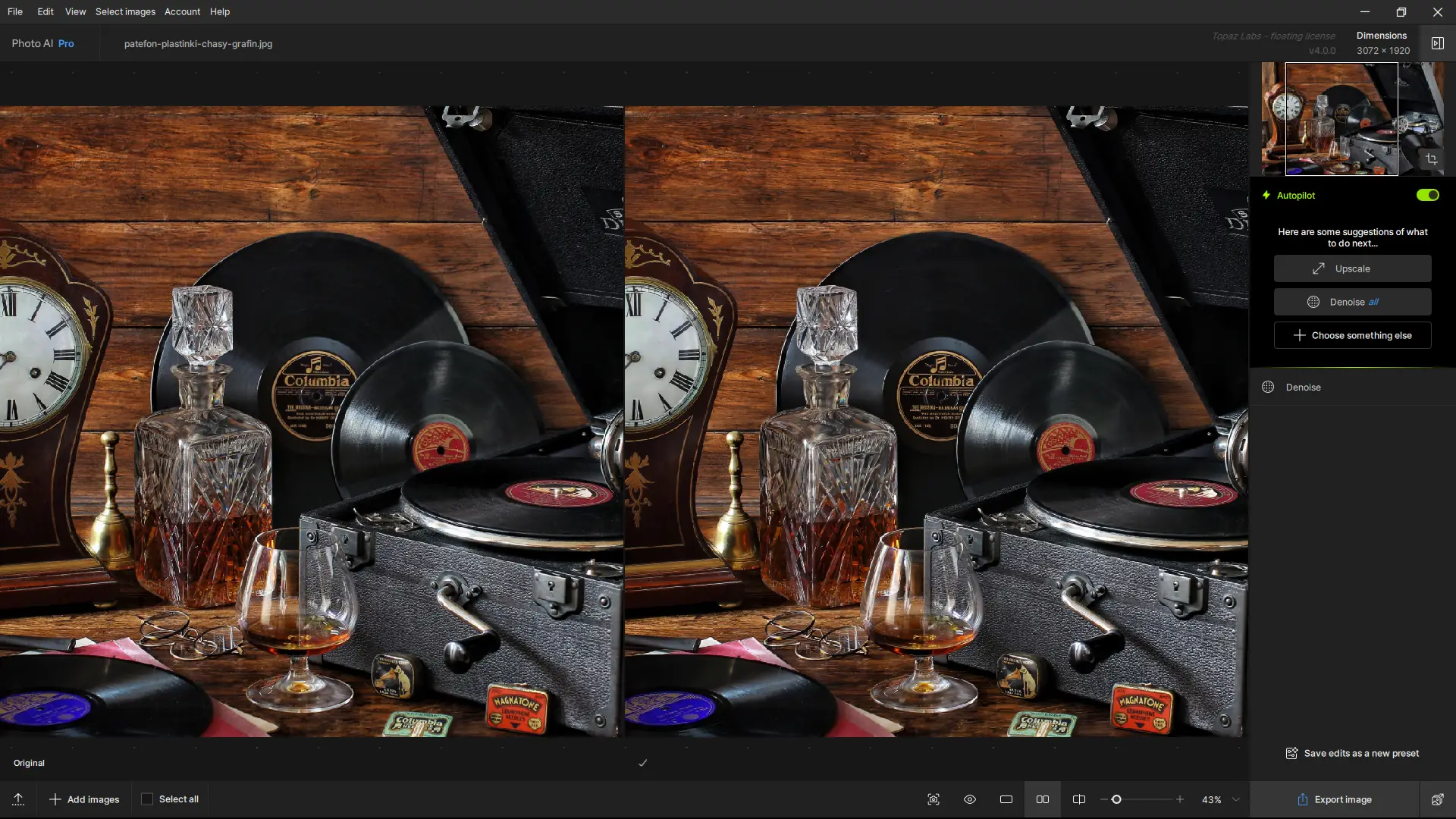Click Choose something else option
The width and height of the screenshot is (1456, 819).
pyautogui.click(x=1352, y=335)
